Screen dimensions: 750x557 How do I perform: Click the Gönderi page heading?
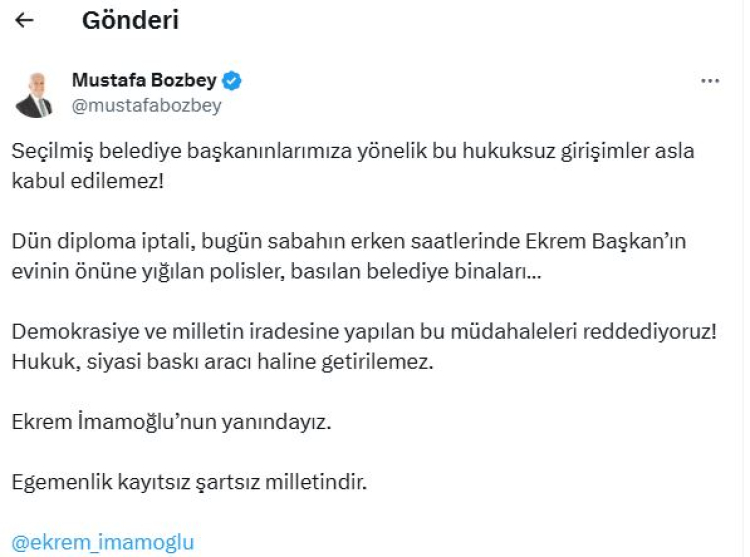[130, 21]
